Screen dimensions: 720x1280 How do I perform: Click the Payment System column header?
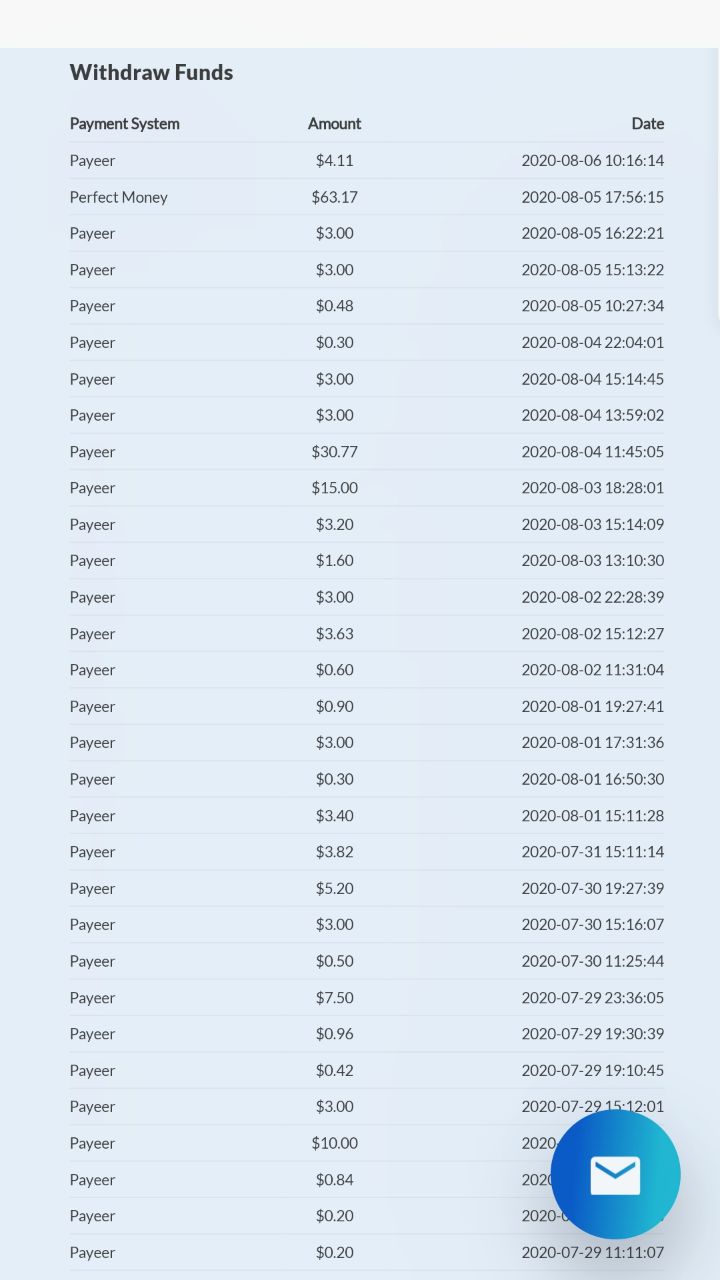(125, 124)
